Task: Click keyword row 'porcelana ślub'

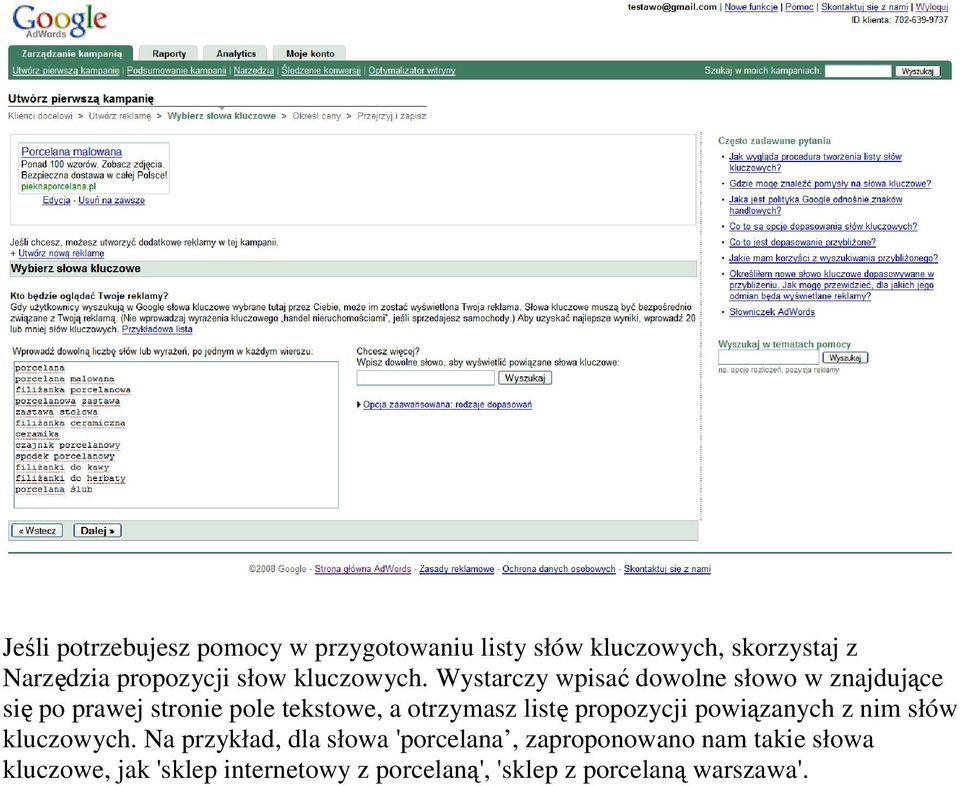Action: (53, 489)
